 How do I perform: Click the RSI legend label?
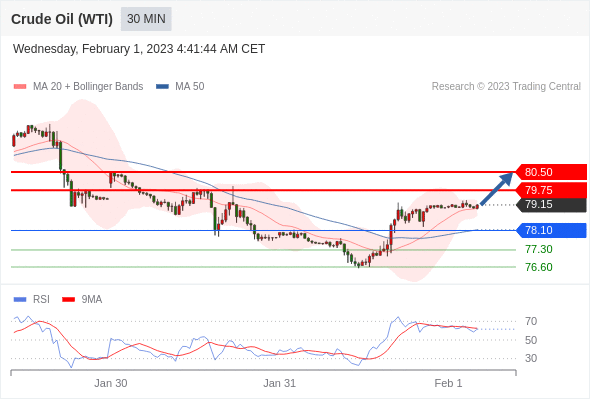[41, 300]
